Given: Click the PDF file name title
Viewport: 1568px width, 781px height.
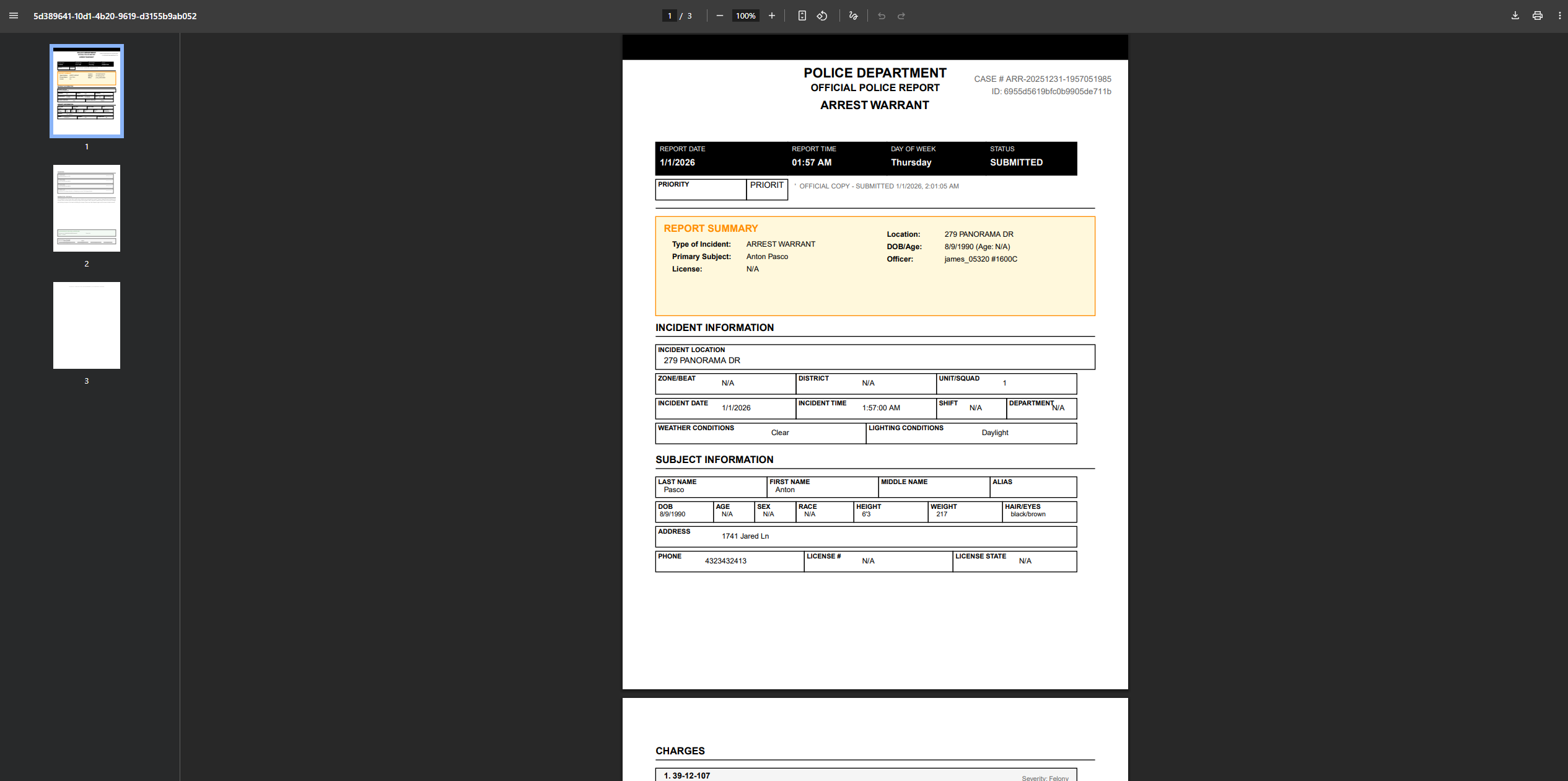Looking at the screenshot, I should point(115,16).
